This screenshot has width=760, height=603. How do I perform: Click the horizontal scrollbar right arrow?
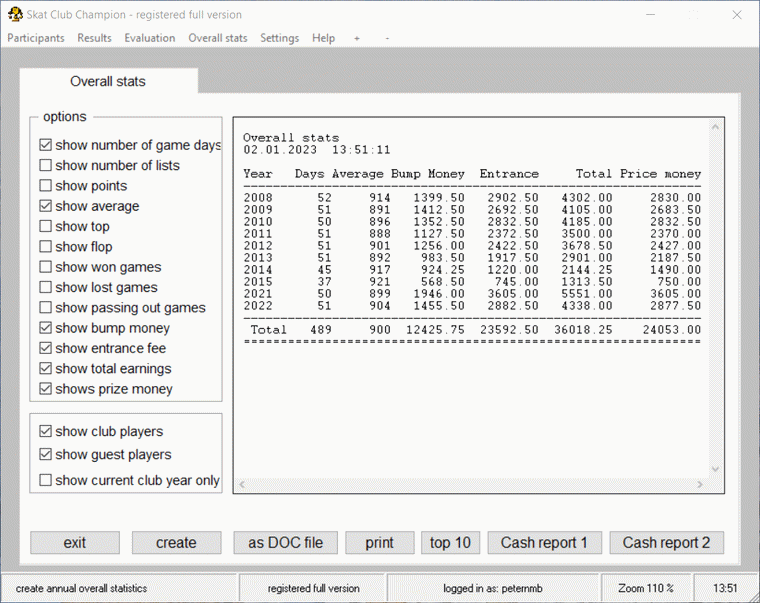point(700,484)
